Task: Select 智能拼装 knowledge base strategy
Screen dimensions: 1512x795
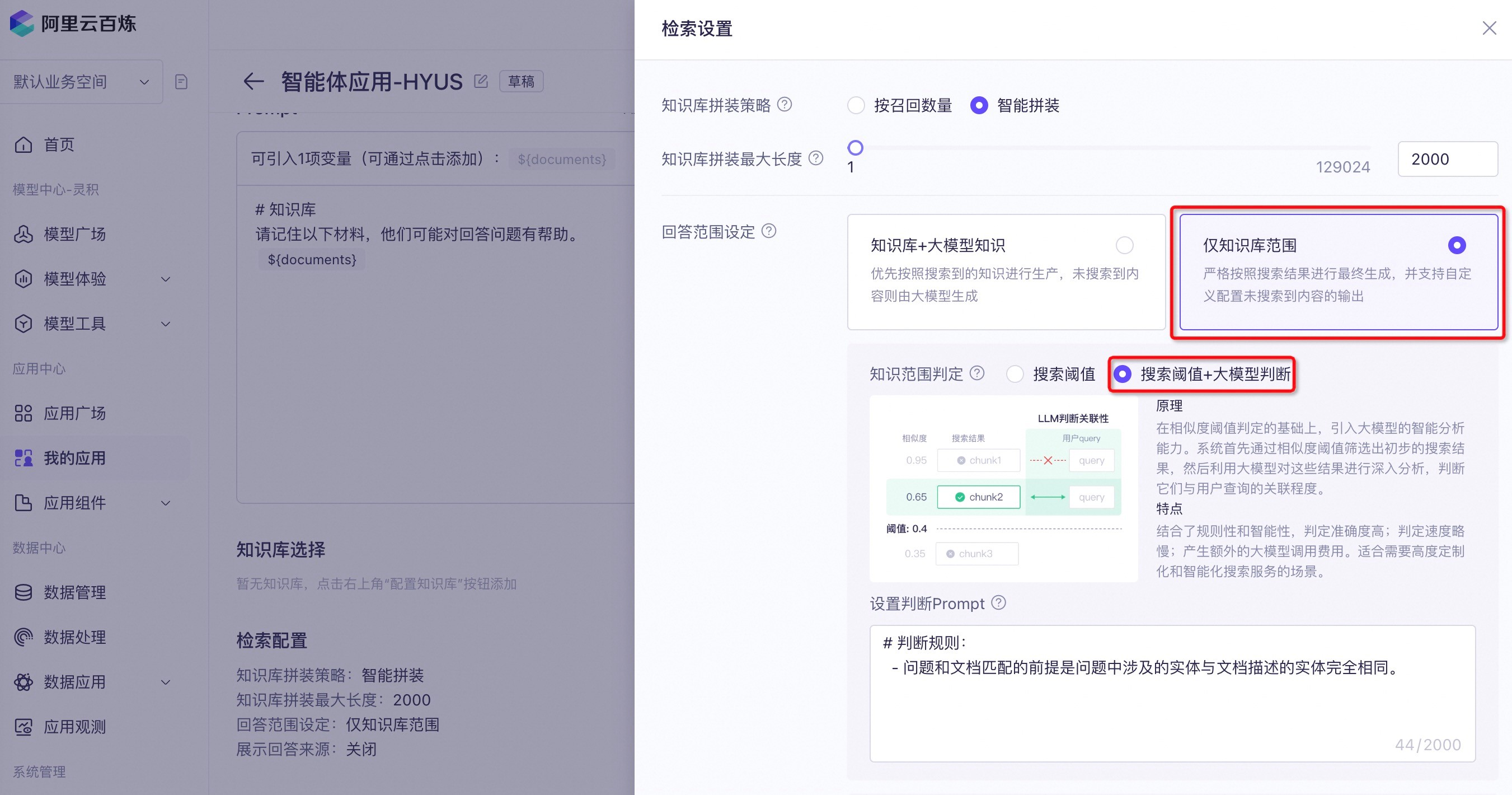Action: tap(983, 107)
